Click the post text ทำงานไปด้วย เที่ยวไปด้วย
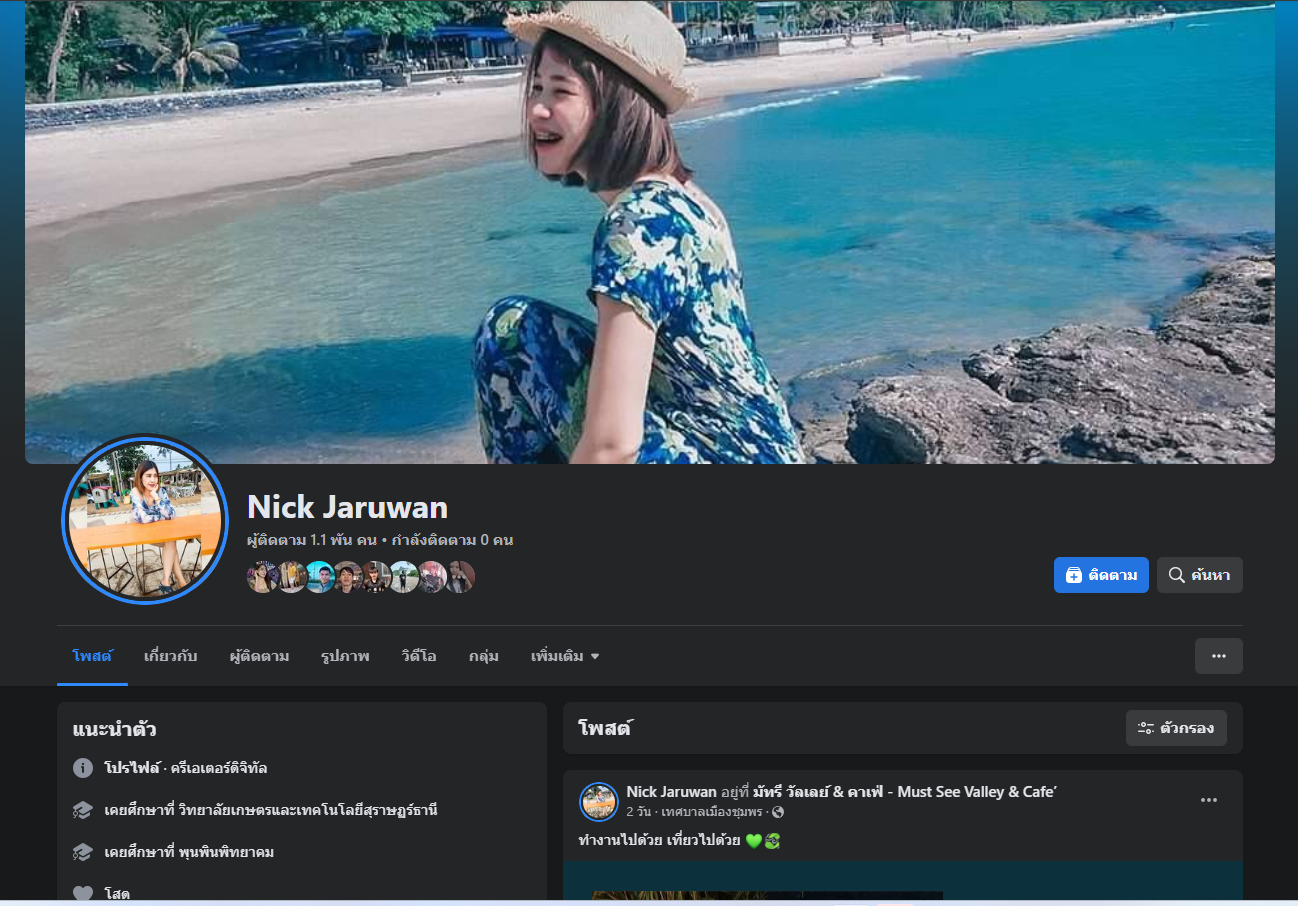This screenshot has height=906, width=1298. [660, 840]
